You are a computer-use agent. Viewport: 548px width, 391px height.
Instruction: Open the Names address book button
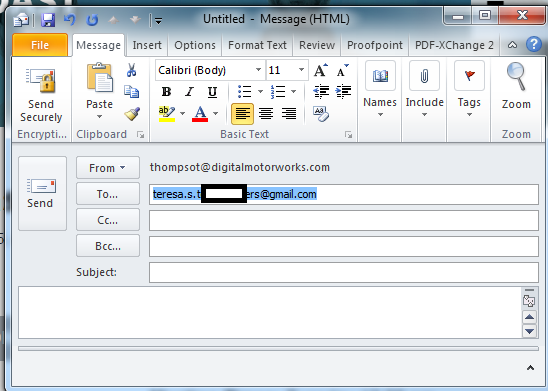pos(380,89)
